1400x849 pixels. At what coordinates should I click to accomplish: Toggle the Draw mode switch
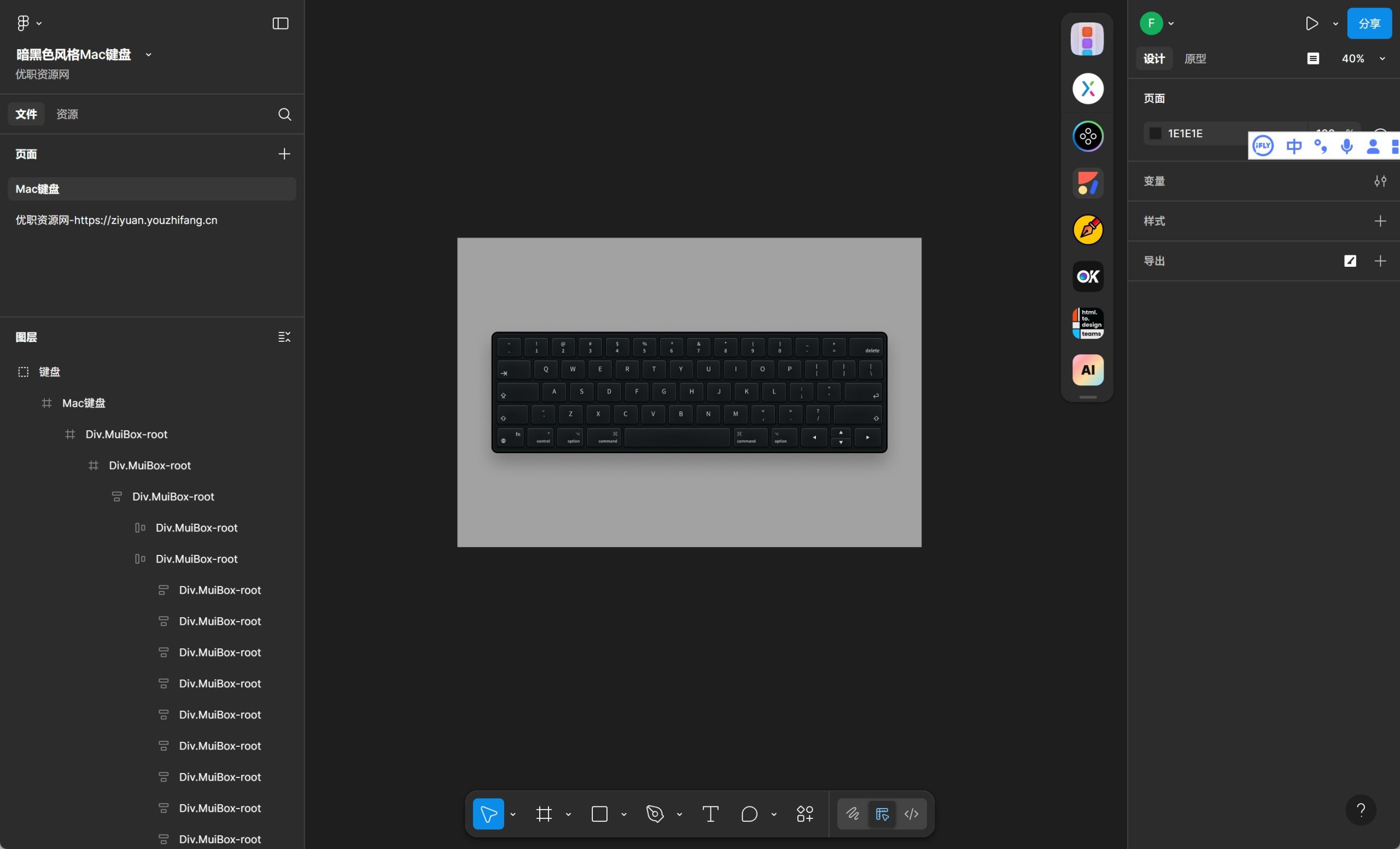pyautogui.click(x=852, y=814)
